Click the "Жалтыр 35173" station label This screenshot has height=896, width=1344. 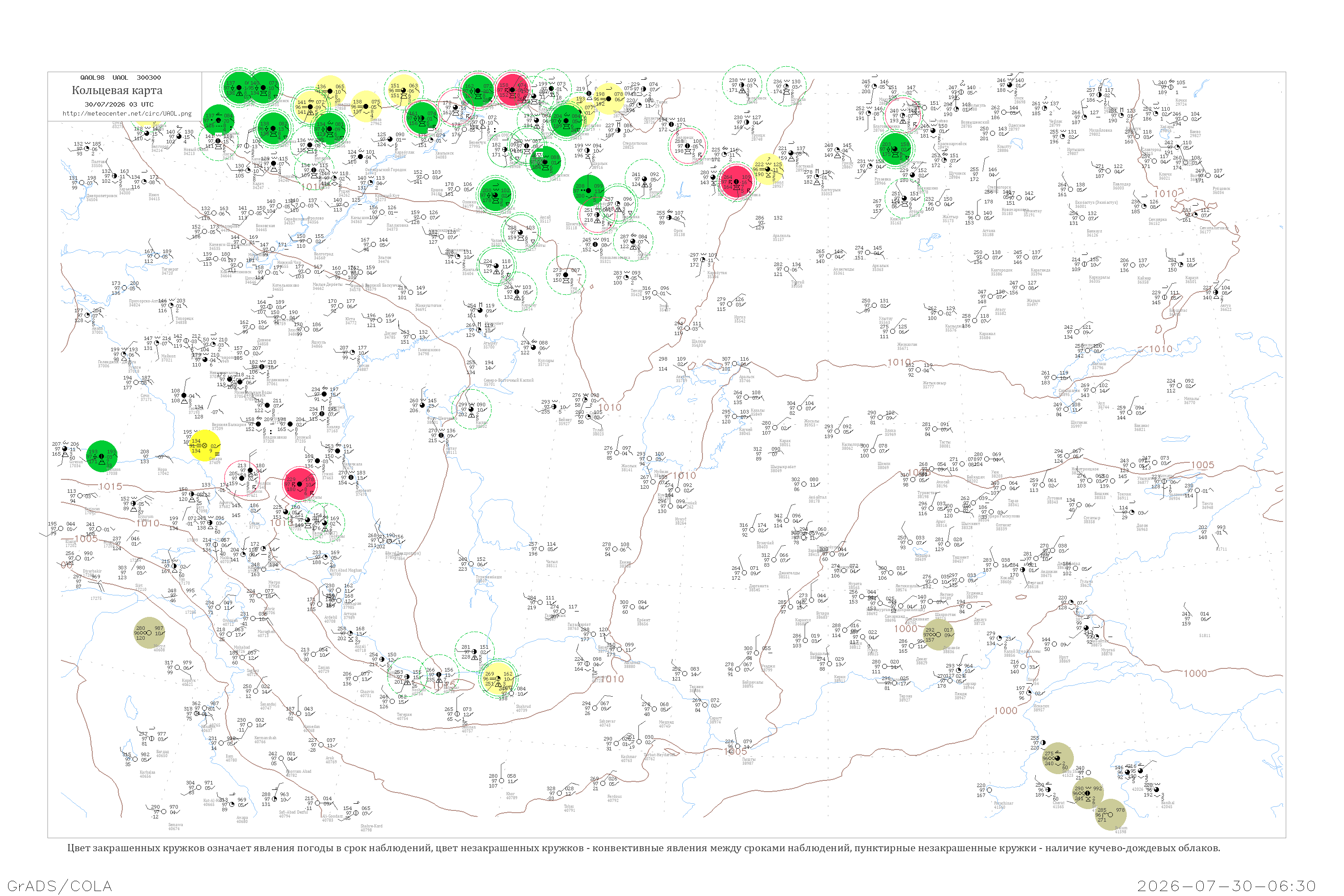(950, 219)
